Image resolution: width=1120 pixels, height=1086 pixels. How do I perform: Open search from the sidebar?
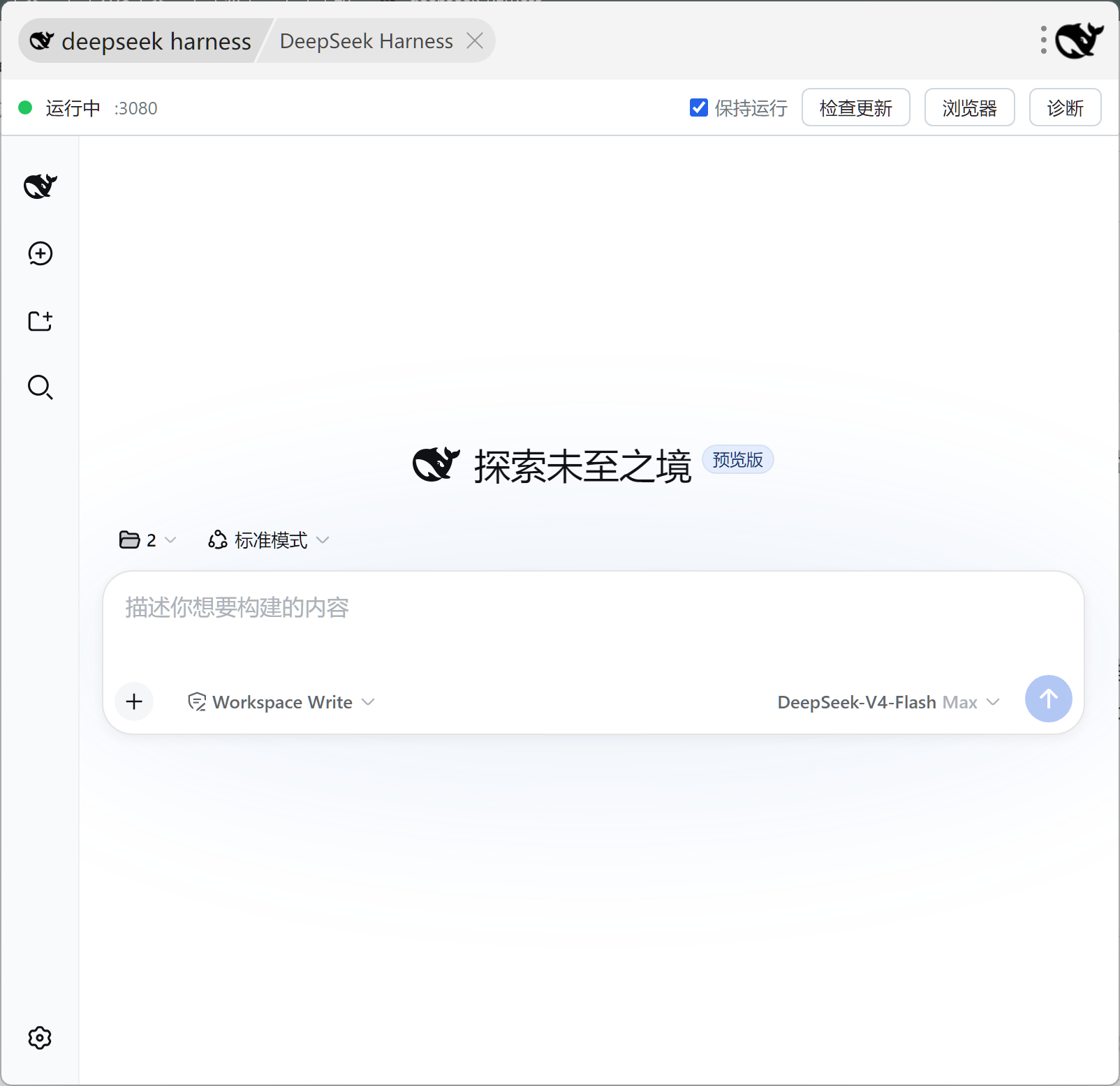point(40,387)
